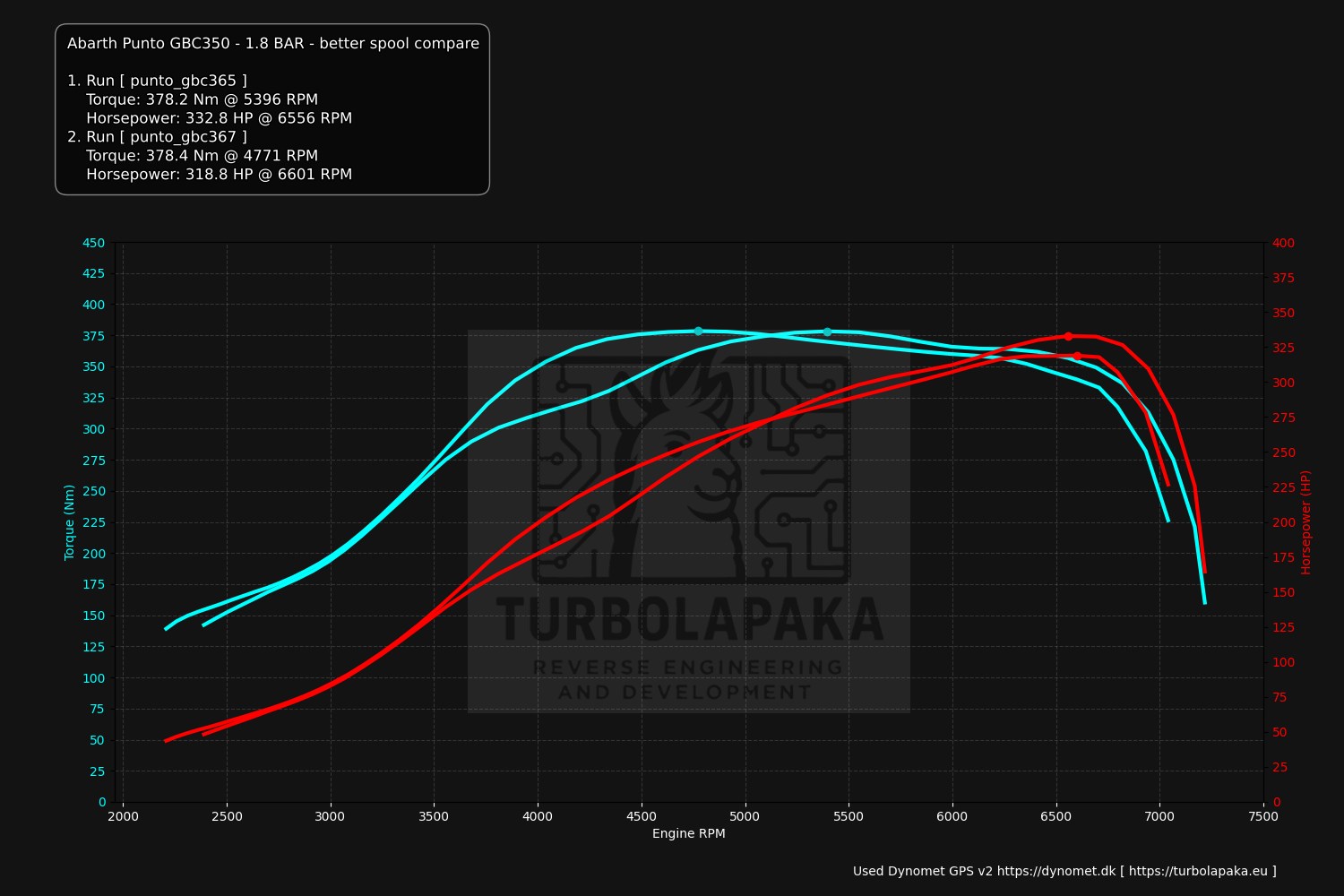Click the 'Engine RPM' x-axis label
Image resolution: width=1344 pixels, height=896 pixels.
pyautogui.click(x=688, y=833)
